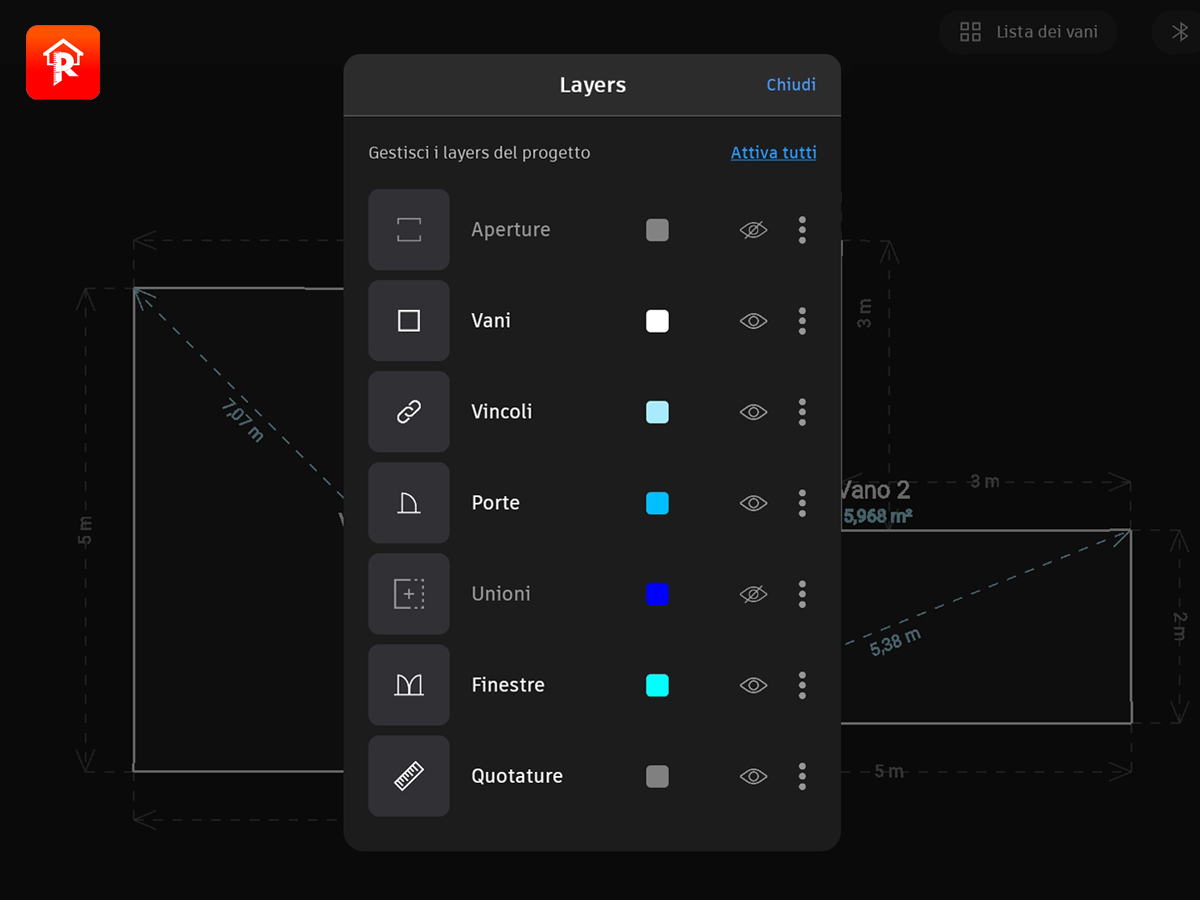The width and height of the screenshot is (1200, 900).
Task: Hide the Finestre layer via eye icon
Action: (753, 685)
